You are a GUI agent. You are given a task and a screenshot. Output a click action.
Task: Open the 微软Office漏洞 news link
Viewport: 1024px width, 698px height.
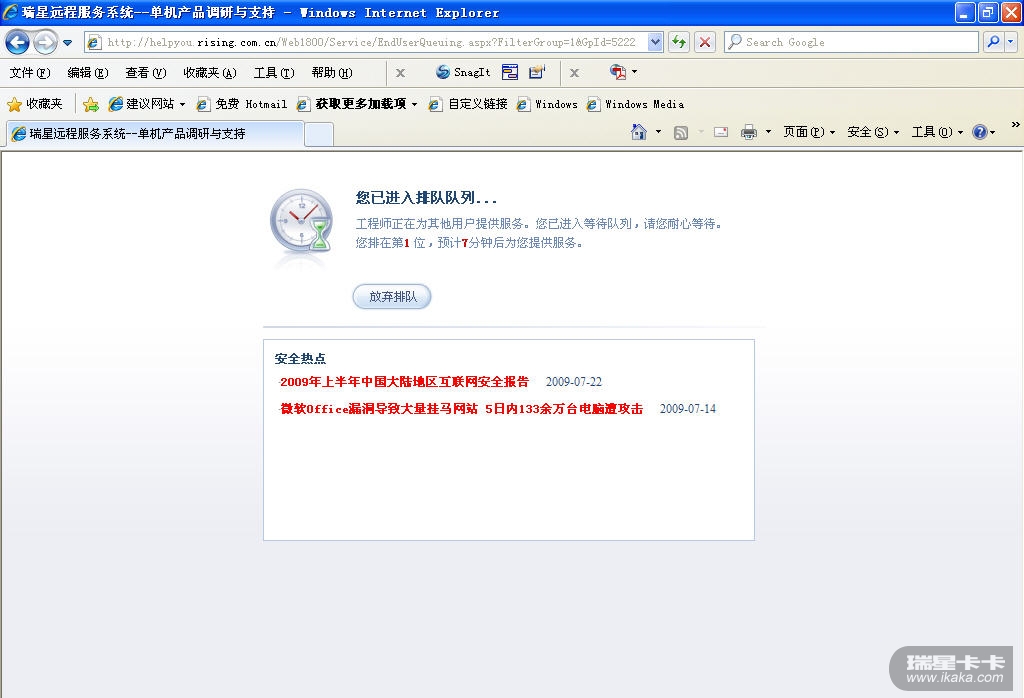point(461,409)
